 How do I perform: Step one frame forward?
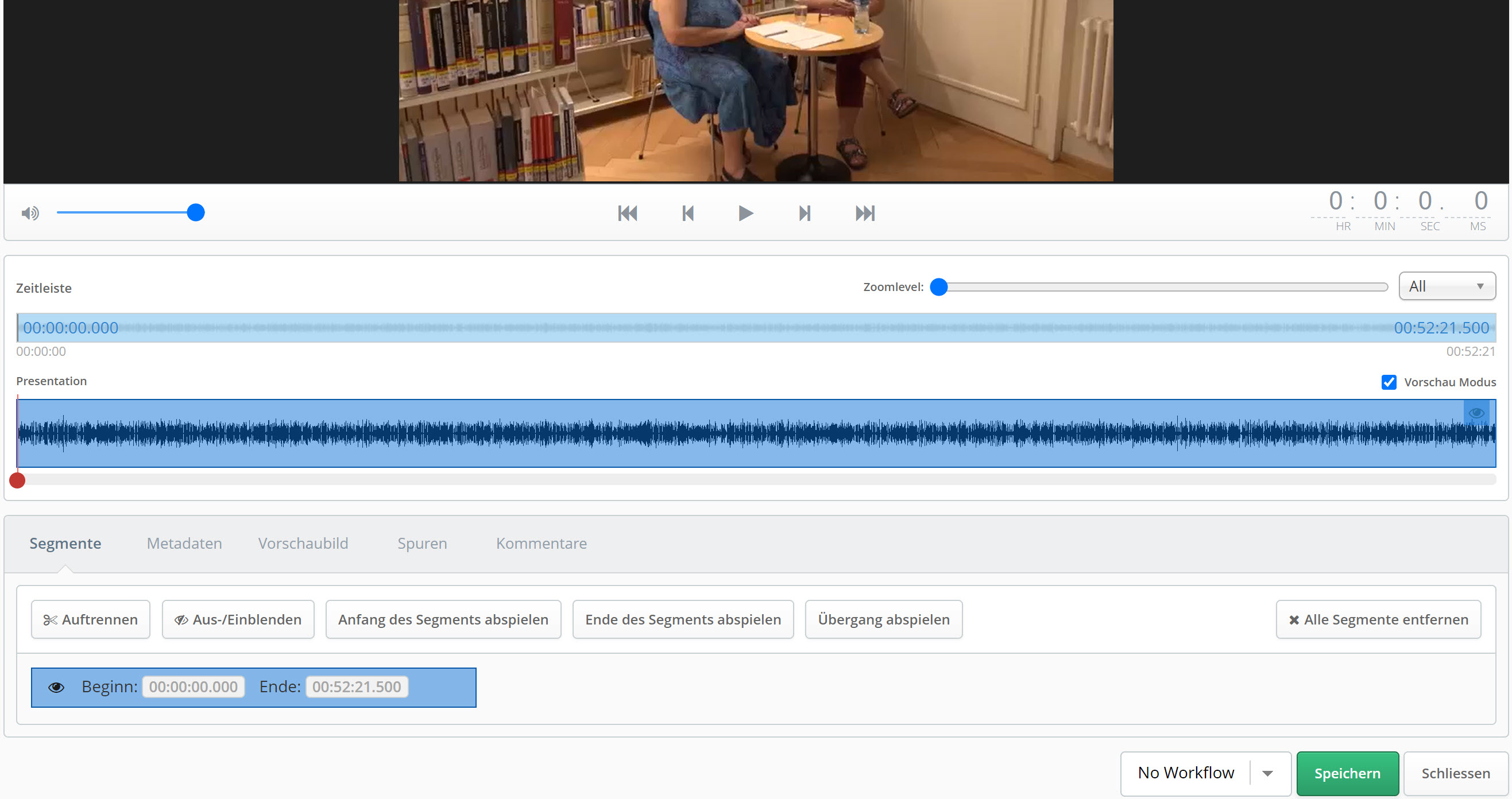click(805, 213)
